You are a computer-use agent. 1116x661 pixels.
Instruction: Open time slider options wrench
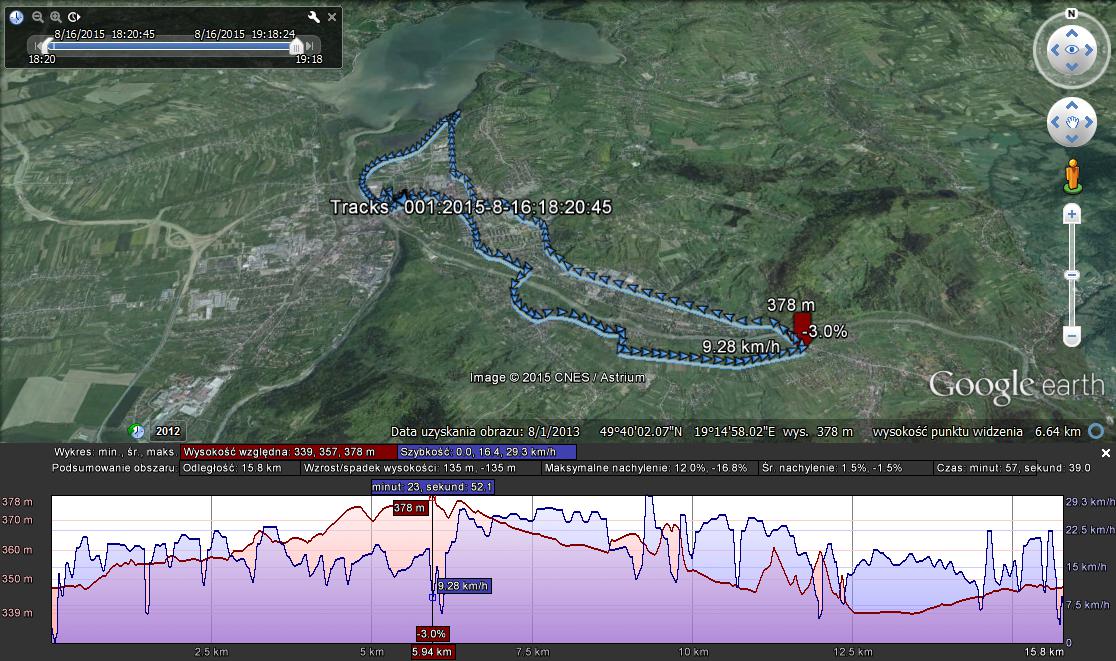pyautogui.click(x=314, y=17)
